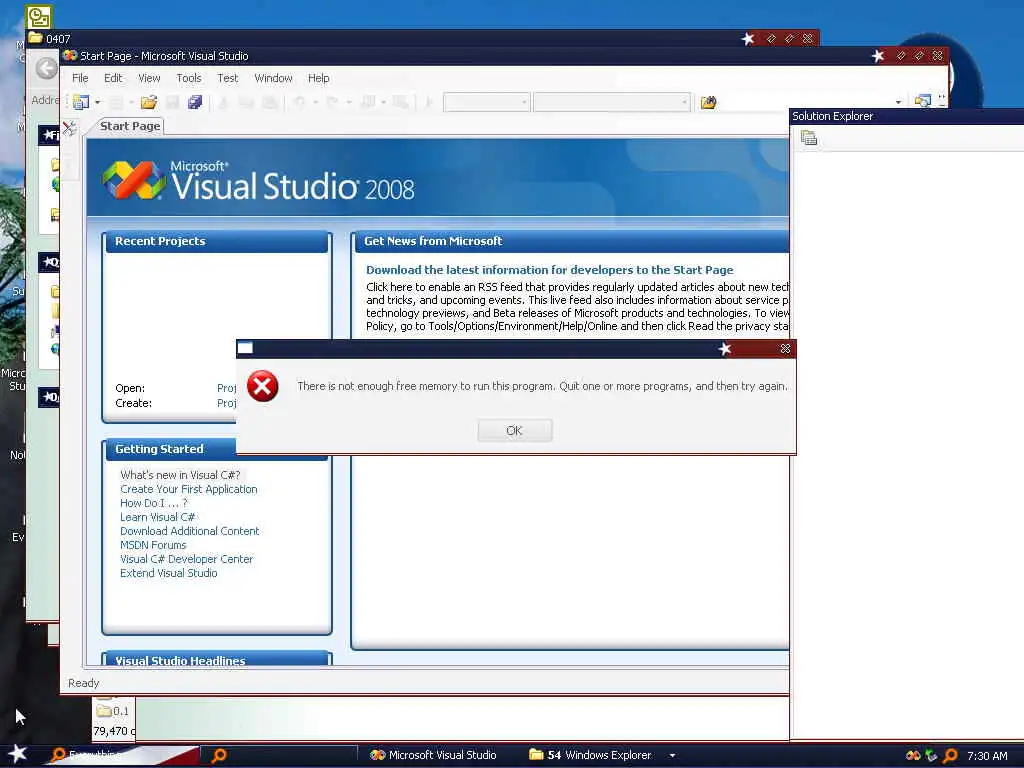Click the Visual Studio tray icon
This screenshot has height=768, width=1024.
pyautogui.click(x=914, y=755)
